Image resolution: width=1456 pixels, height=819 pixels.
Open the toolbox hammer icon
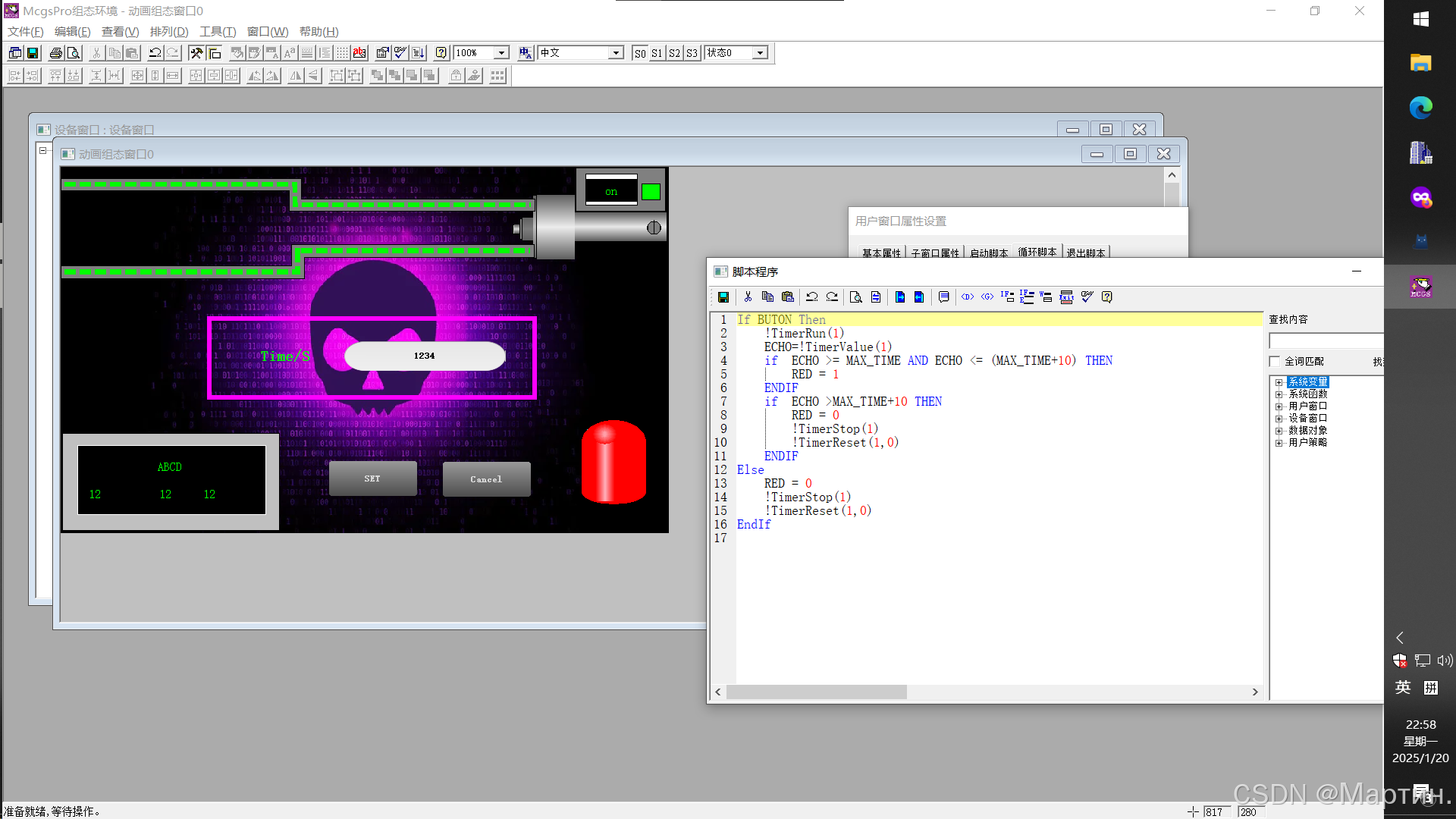pos(196,53)
